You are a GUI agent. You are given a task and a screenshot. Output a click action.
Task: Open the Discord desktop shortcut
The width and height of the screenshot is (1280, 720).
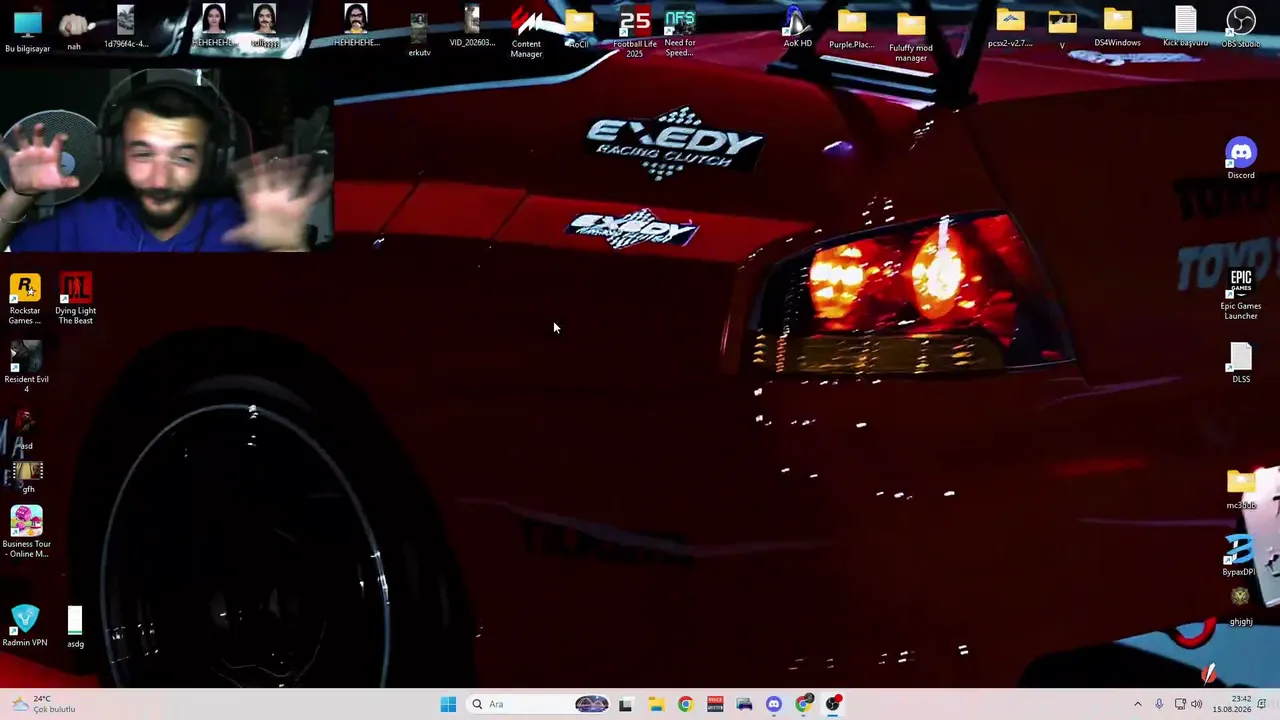point(1241,159)
